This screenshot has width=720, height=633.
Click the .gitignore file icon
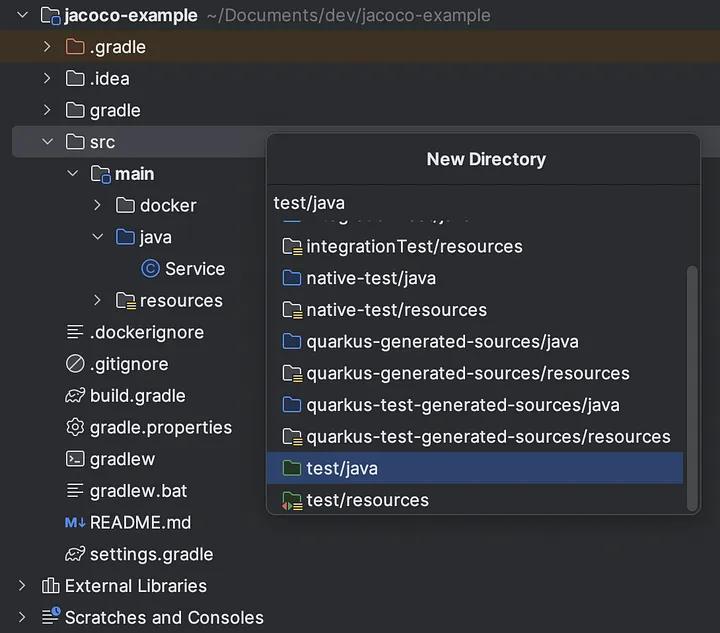click(x=75, y=364)
